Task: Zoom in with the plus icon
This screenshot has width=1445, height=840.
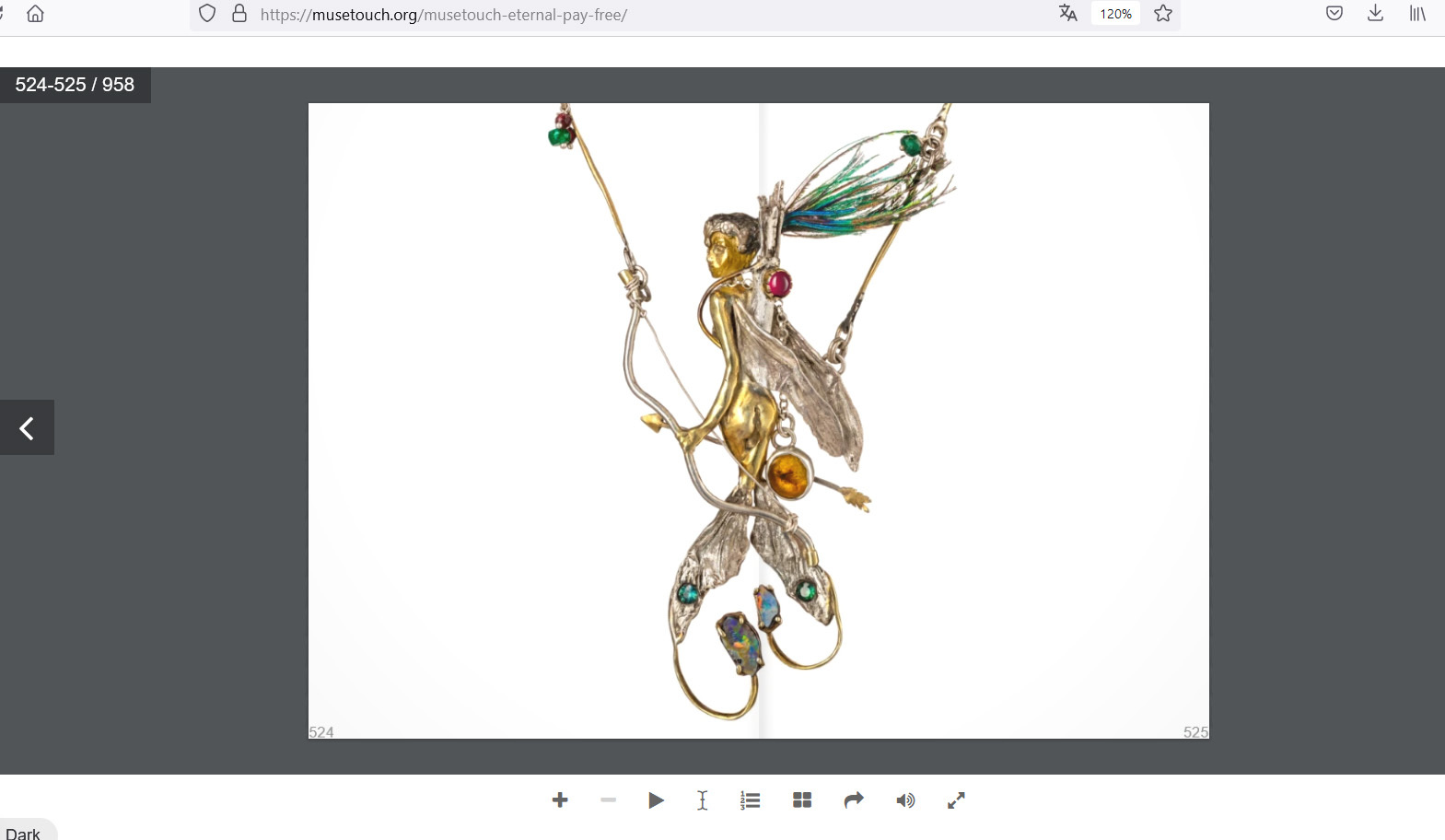Action: 560,800
